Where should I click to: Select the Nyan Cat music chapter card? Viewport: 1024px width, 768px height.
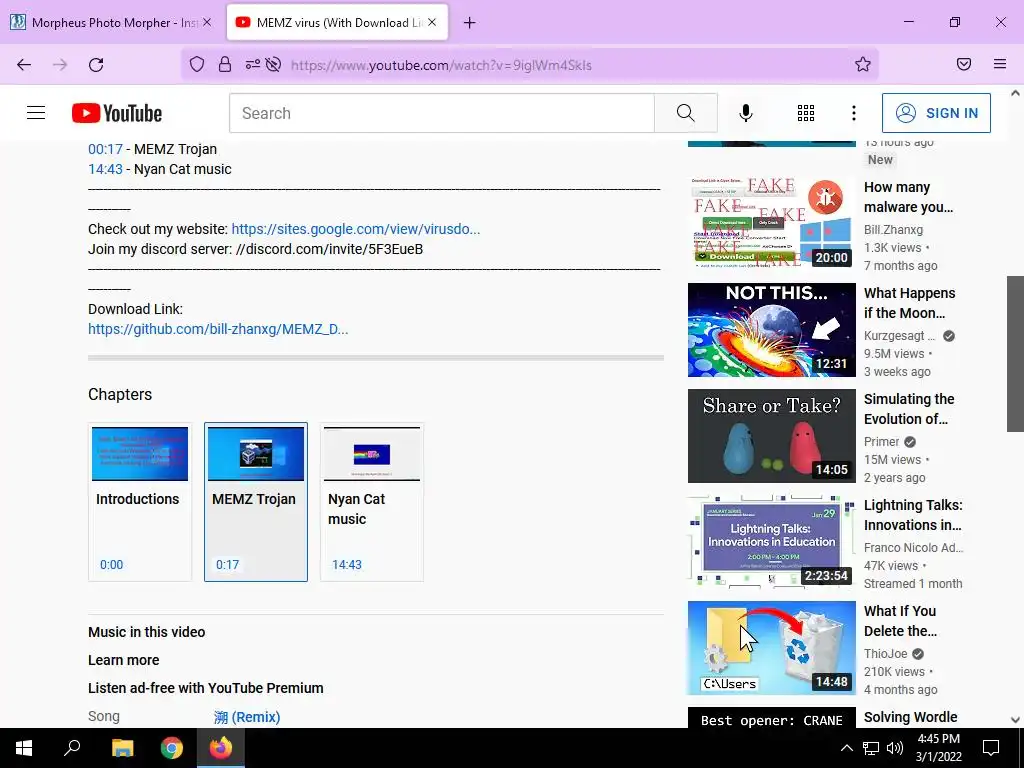click(372, 502)
